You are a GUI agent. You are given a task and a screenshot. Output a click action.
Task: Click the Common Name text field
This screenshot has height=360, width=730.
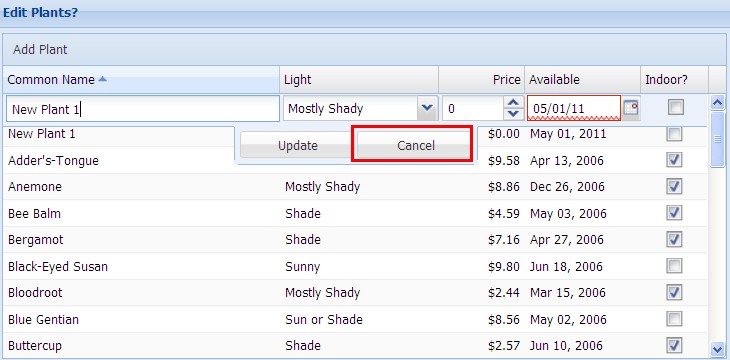pyautogui.click(x=143, y=109)
